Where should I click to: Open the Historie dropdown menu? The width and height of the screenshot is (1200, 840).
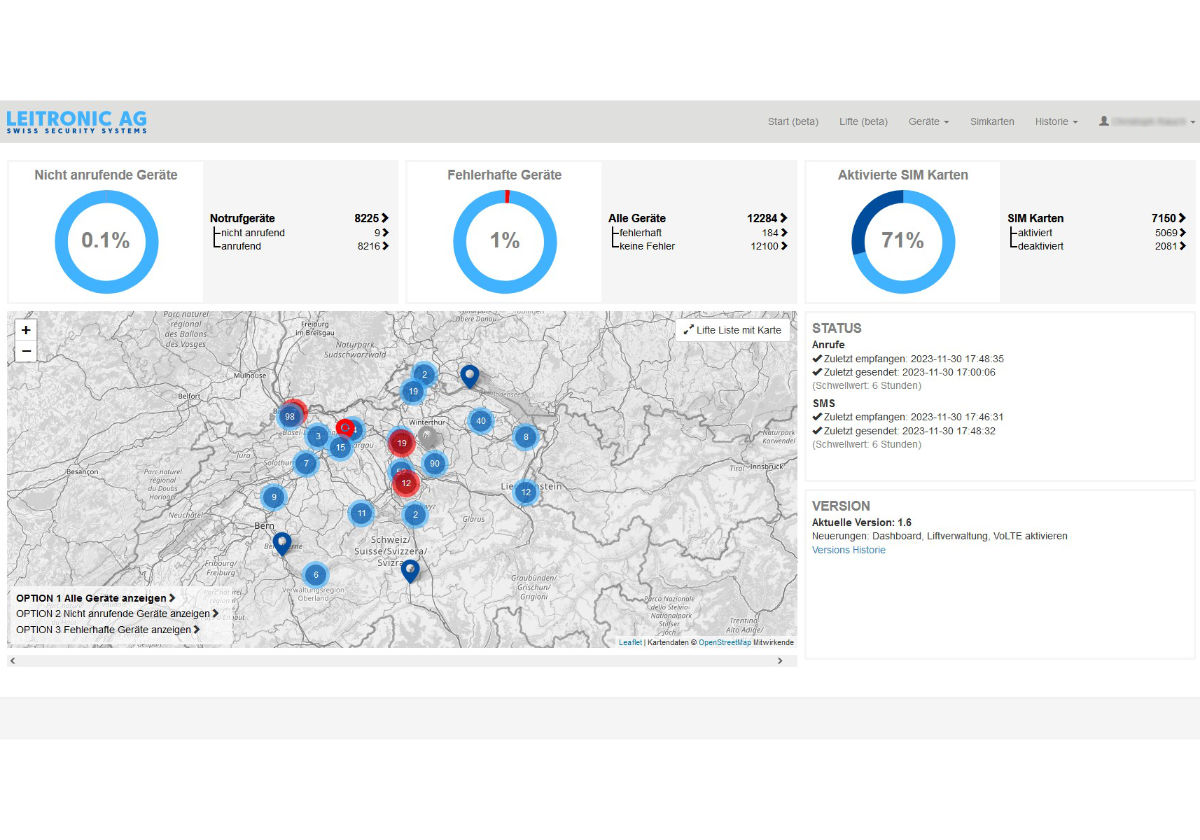coord(1056,122)
